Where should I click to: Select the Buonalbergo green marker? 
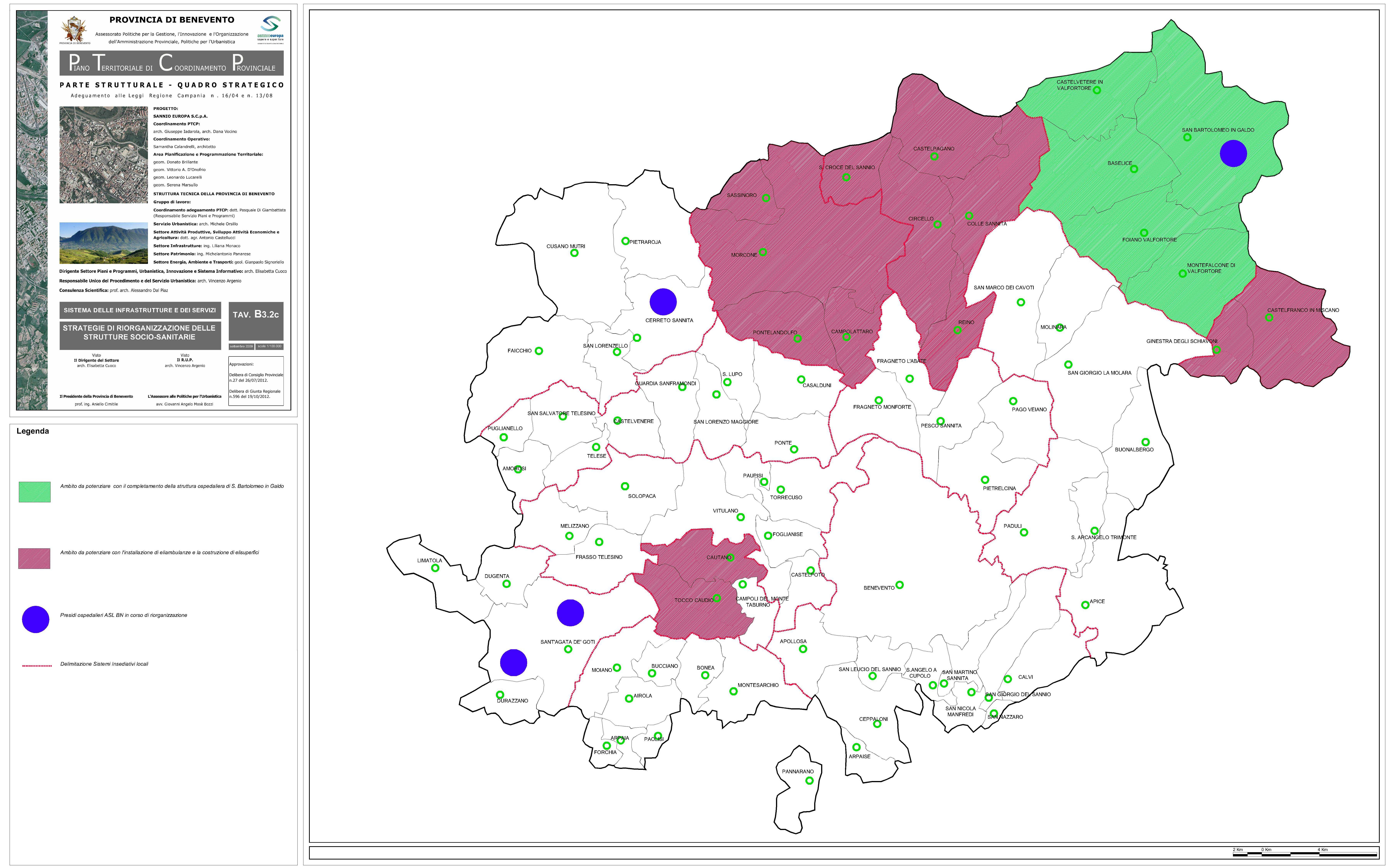[1146, 442]
